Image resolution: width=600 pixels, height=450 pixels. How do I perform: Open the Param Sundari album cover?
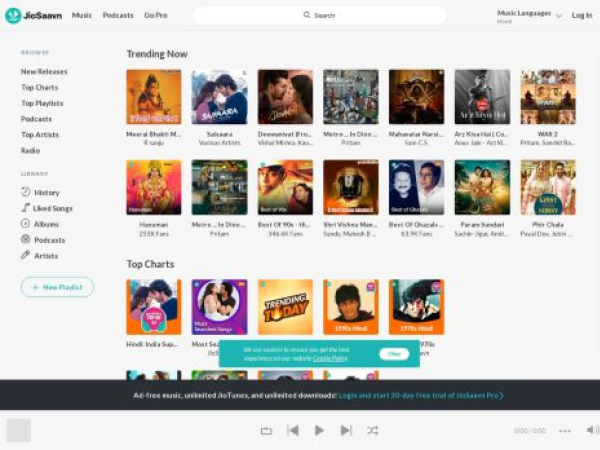482,187
